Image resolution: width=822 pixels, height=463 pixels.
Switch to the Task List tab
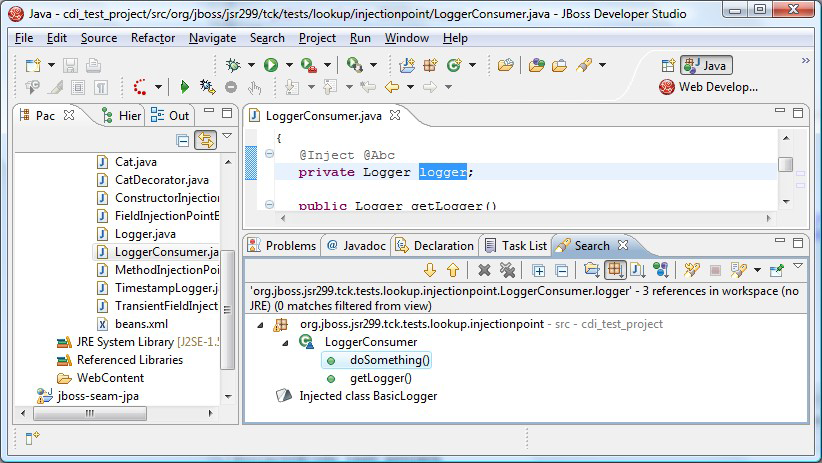point(516,245)
